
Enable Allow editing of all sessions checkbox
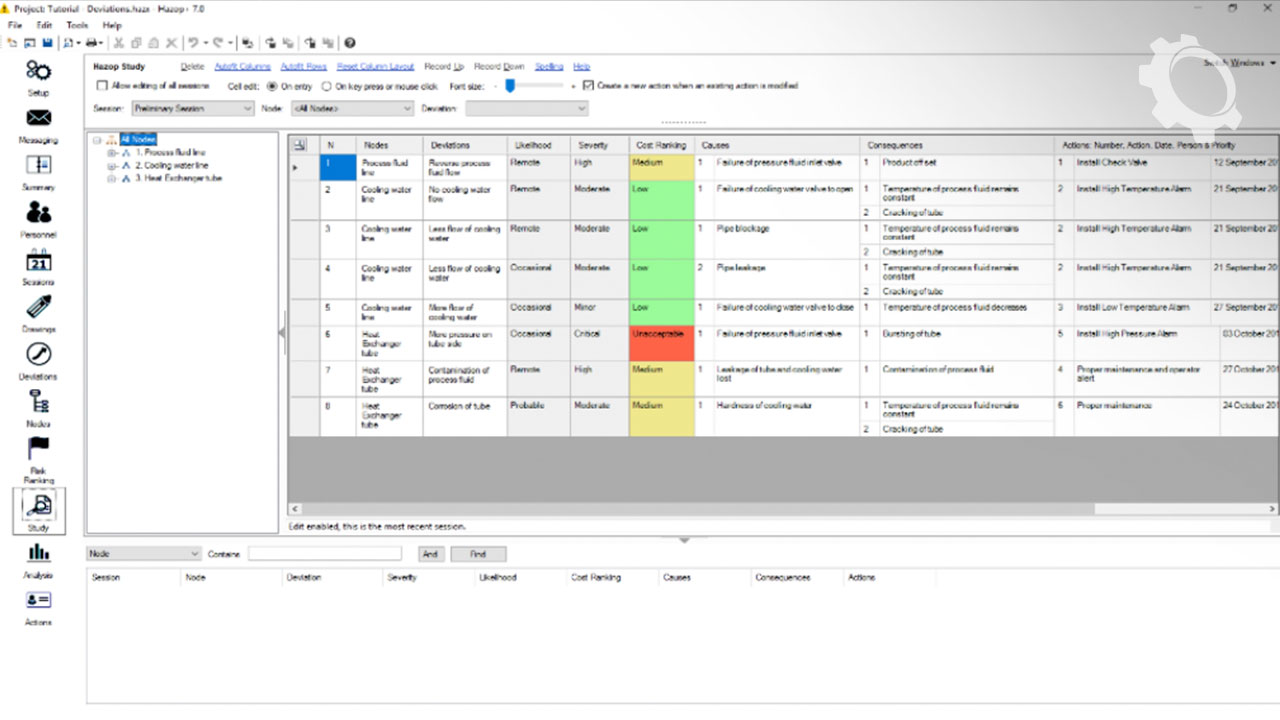102,86
